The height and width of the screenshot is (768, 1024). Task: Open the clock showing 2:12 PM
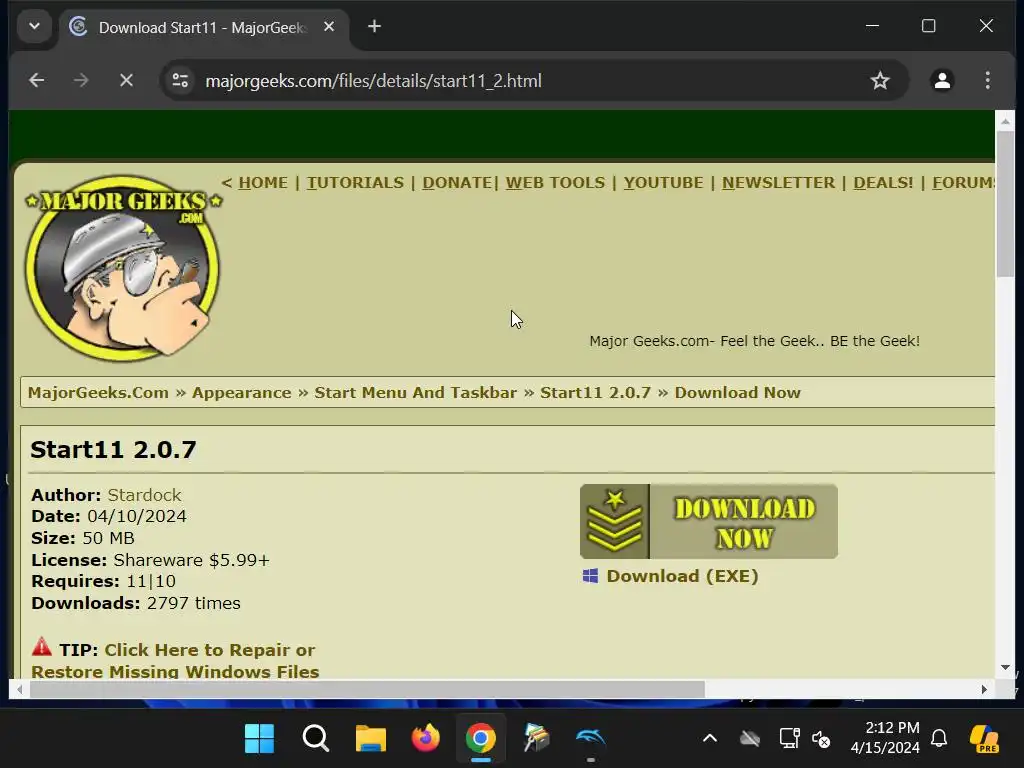click(x=885, y=738)
